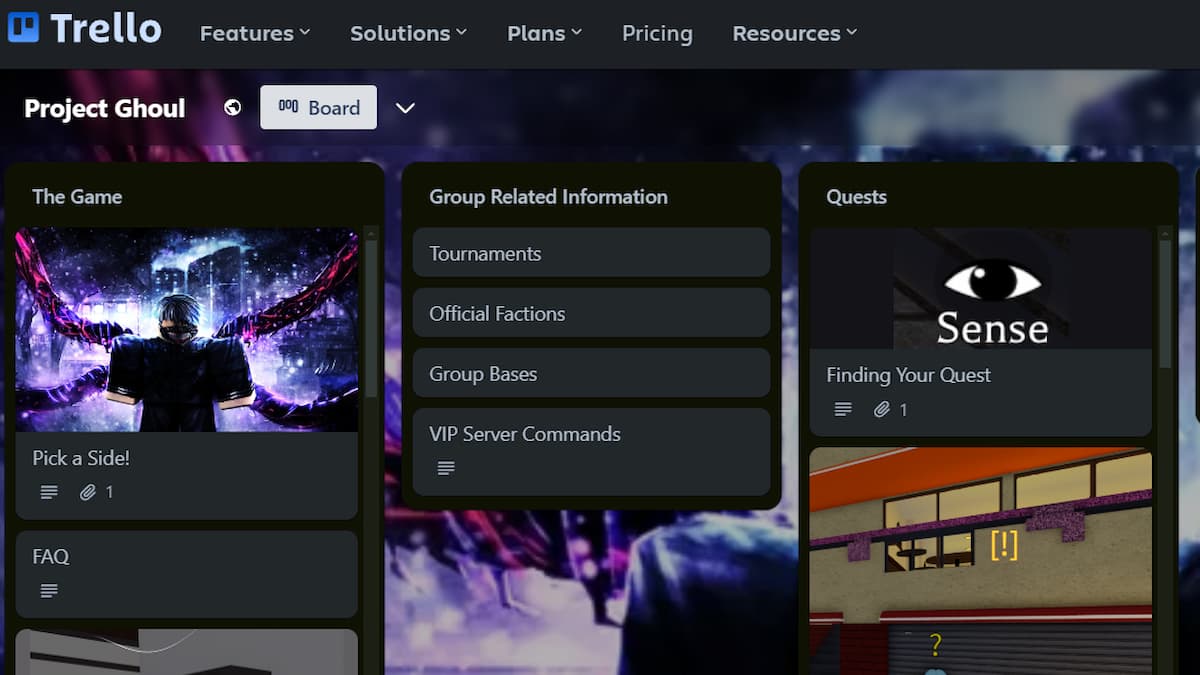Image resolution: width=1200 pixels, height=675 pixels.
Task: Click description icon on FAQ card
Action: coord(48,591)
